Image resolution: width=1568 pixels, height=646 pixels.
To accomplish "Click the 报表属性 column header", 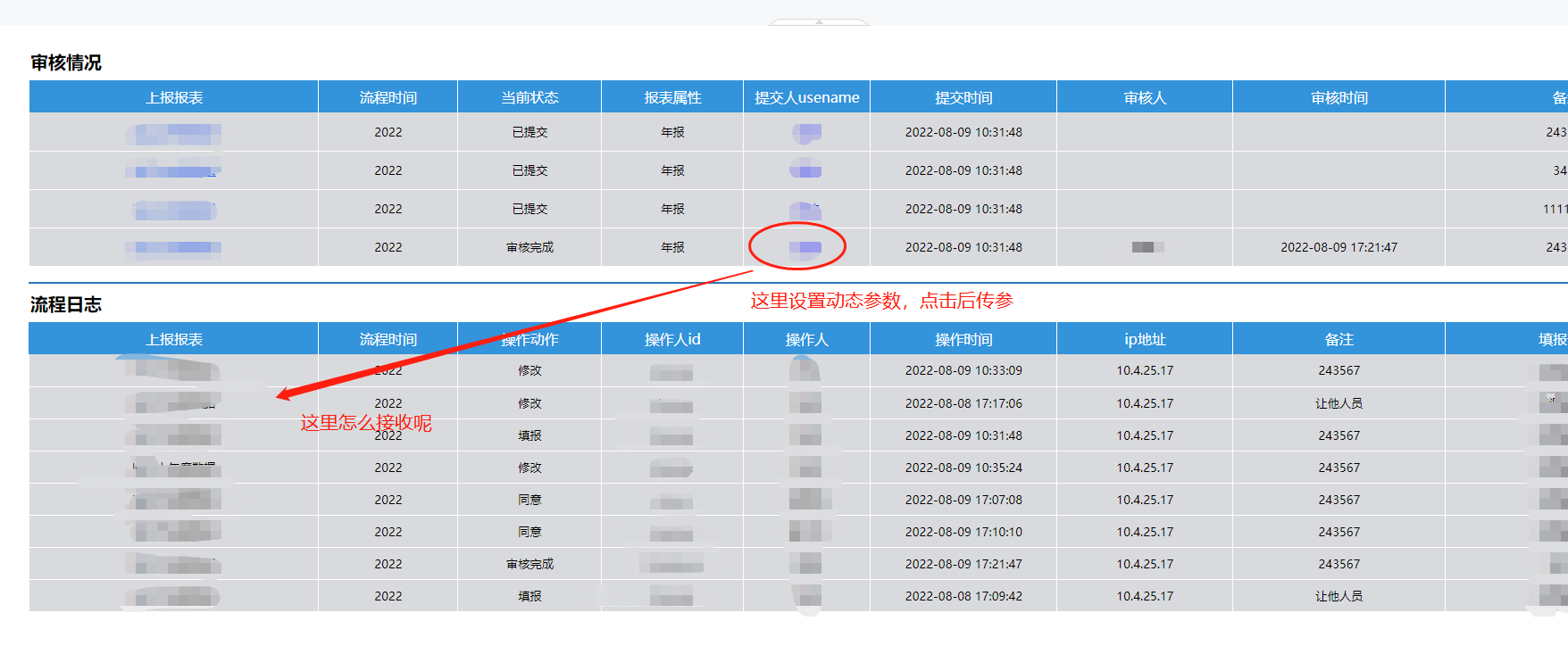I will (672, 97).
